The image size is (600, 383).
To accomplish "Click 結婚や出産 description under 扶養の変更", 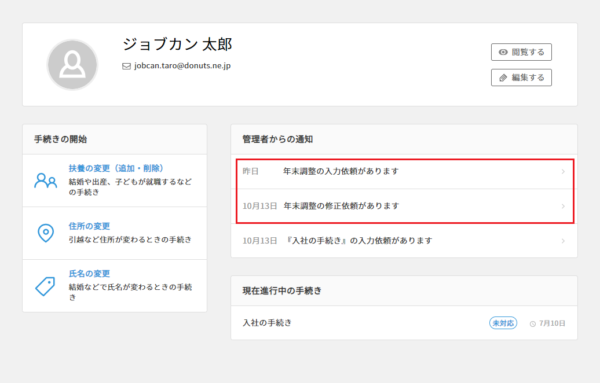I will 130,187.
